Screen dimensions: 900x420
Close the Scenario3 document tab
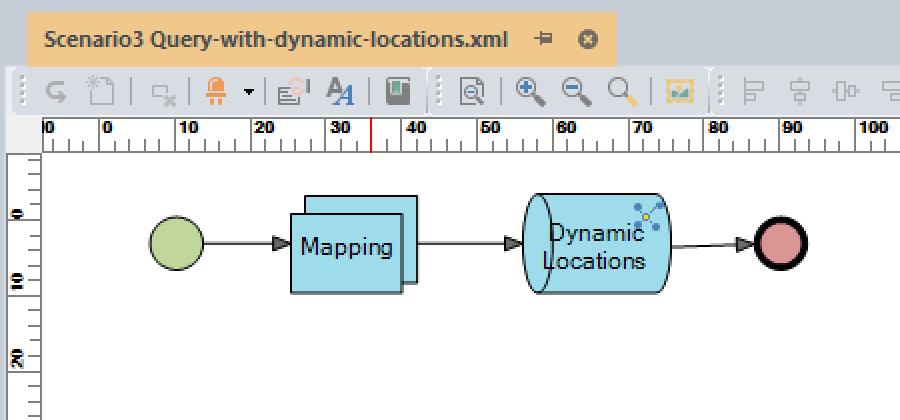(x=588, y=40)
